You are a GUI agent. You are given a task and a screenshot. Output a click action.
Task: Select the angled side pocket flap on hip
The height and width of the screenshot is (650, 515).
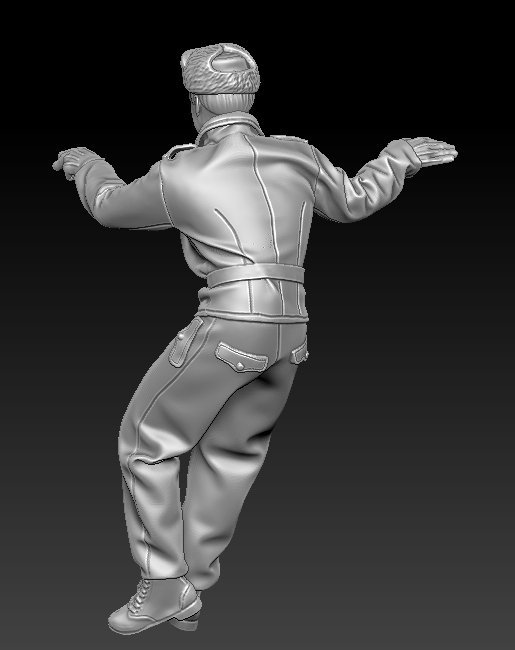coord(185,342)
